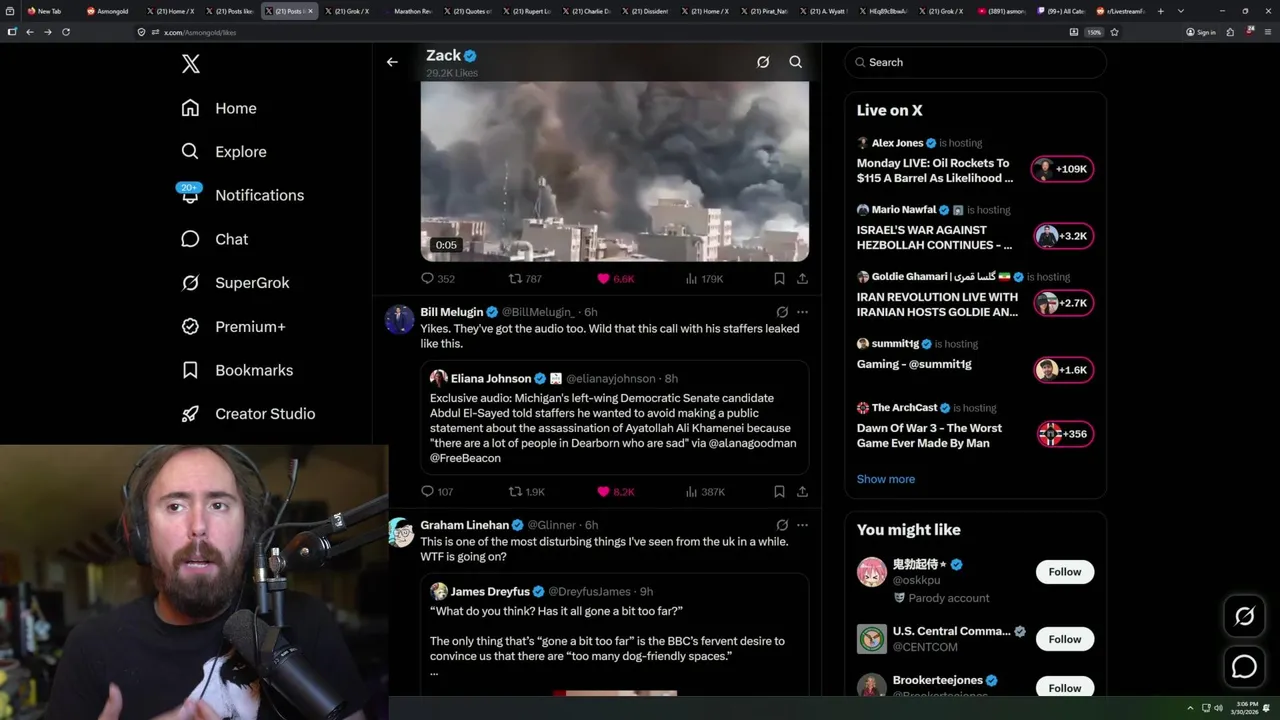This screenshot has height=720, width=1280.
Task: Open floating chat messages button
Action: (1244, 666)
